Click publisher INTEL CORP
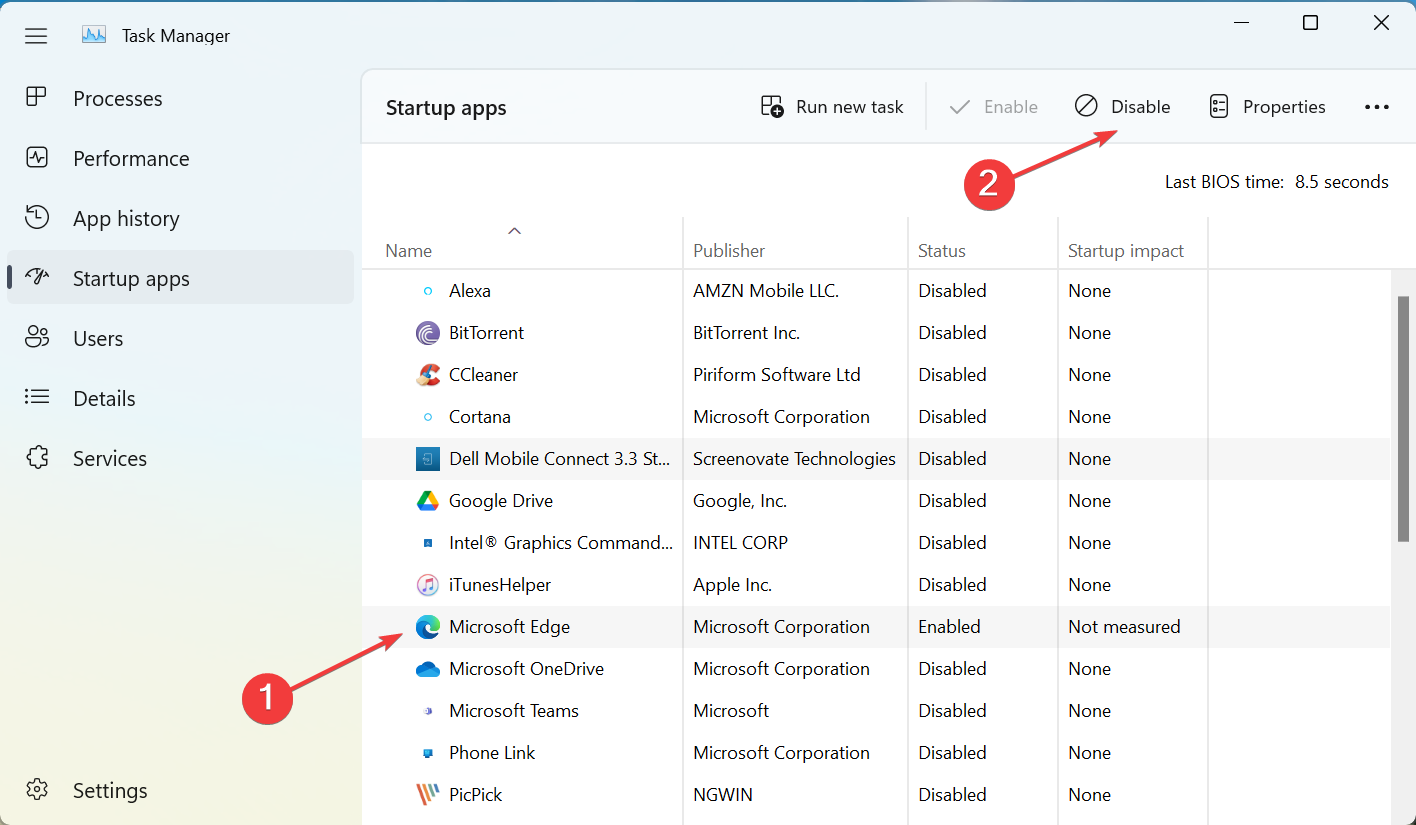The width and height of the screenshot is (1416, 825). 740,543
